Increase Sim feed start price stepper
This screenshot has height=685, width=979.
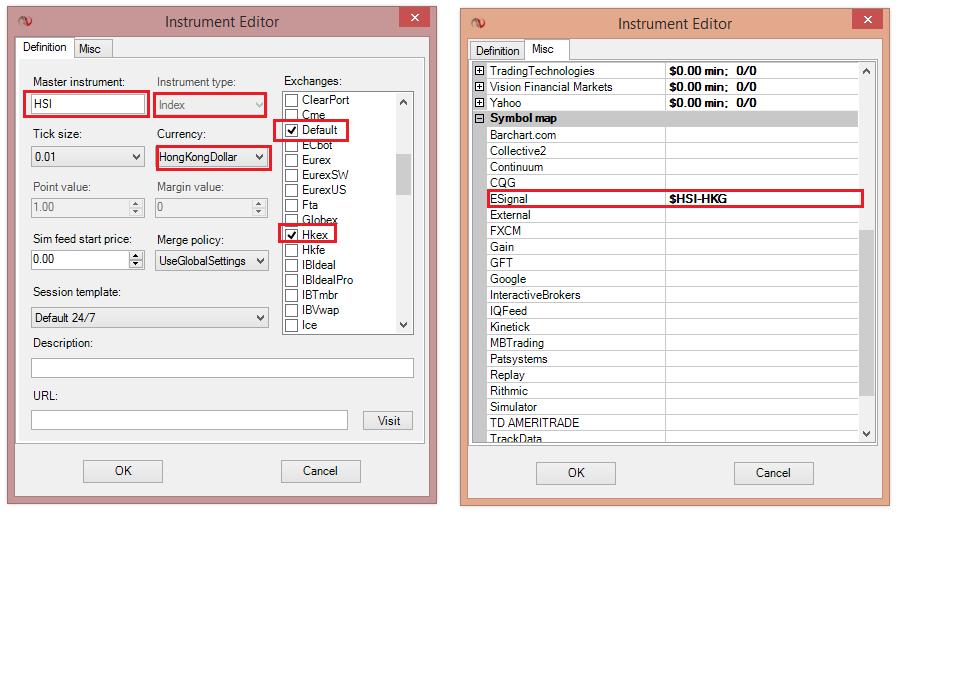(x=136, y=255)
